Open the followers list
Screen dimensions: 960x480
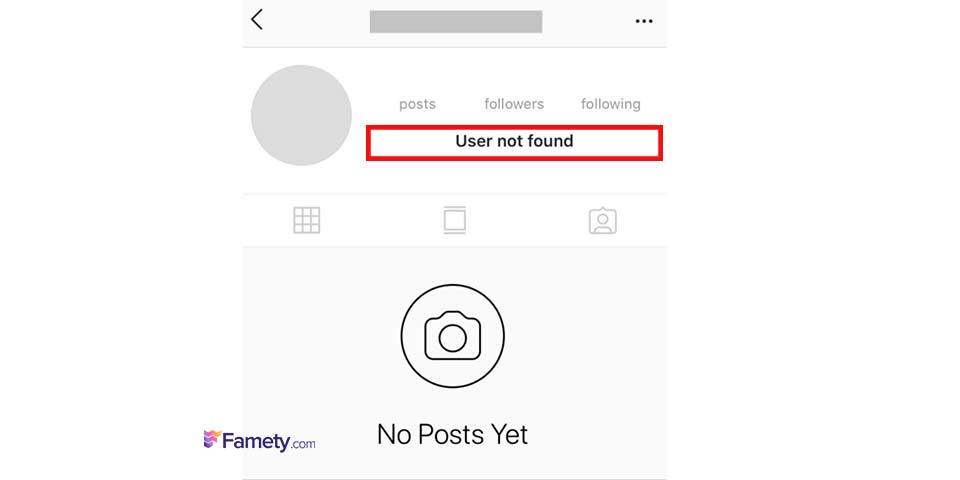pyautogui.click(x=514, y=104)
